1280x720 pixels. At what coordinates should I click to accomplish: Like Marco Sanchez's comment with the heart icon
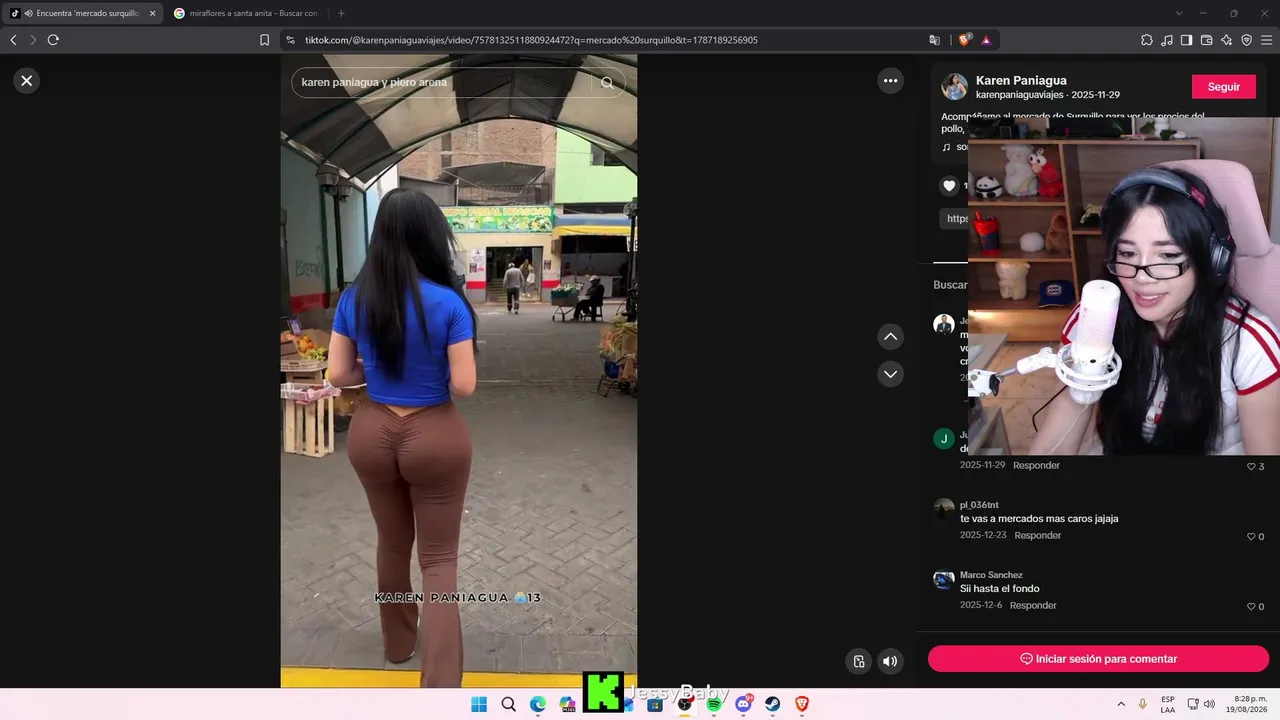coord(1251,607)
